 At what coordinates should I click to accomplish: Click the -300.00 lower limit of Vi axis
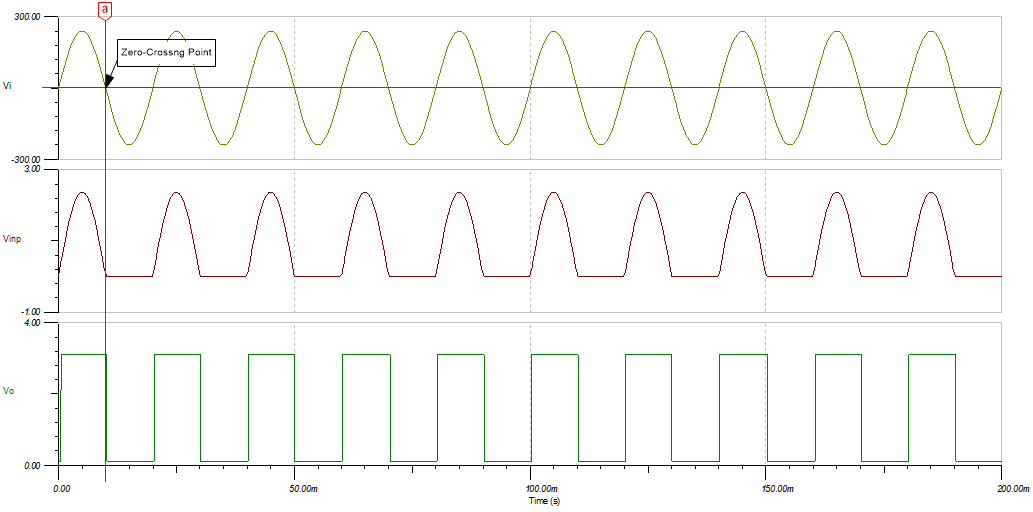point(26,160)
